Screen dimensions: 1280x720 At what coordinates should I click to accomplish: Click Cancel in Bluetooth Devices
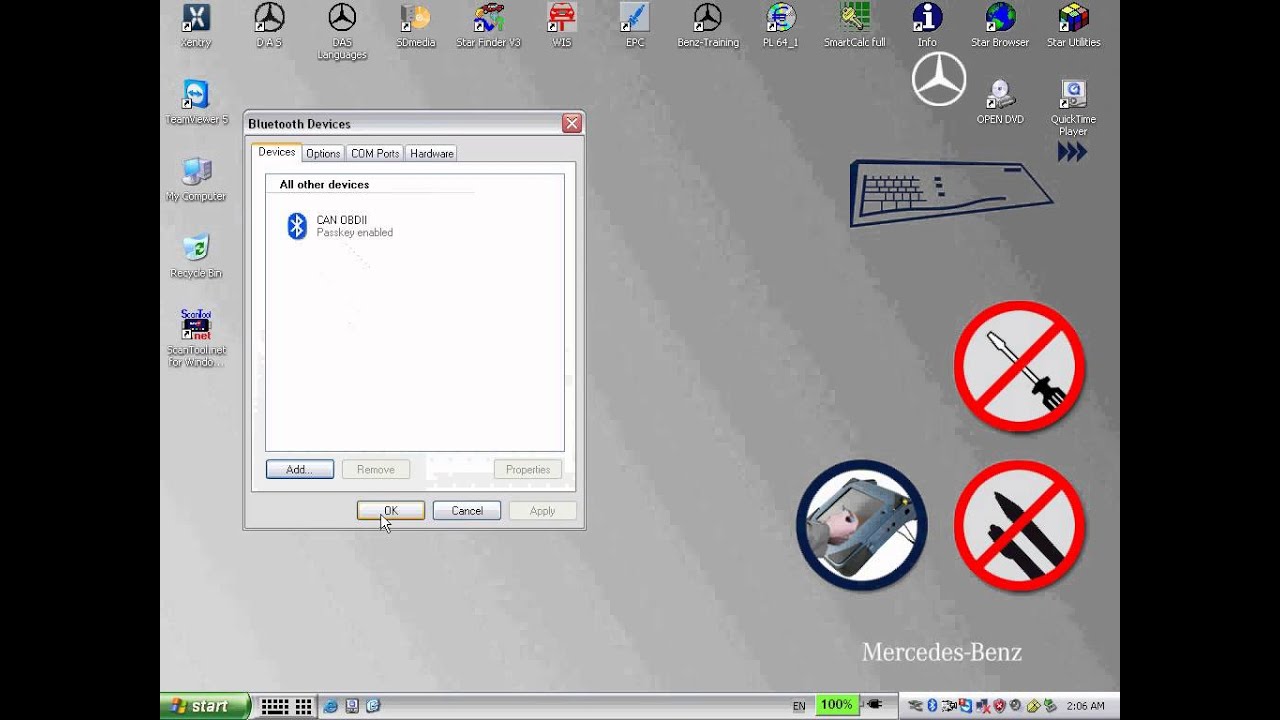point(467,510)
